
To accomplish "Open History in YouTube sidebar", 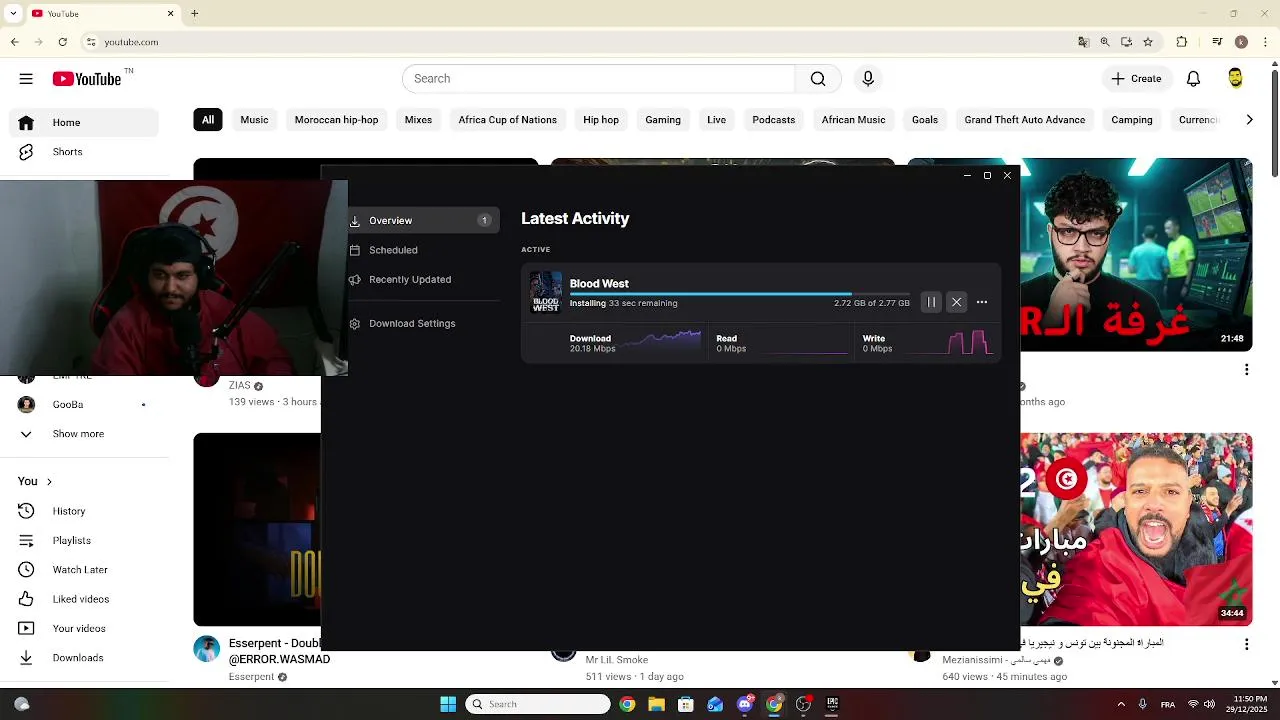I will coord(84,511).
